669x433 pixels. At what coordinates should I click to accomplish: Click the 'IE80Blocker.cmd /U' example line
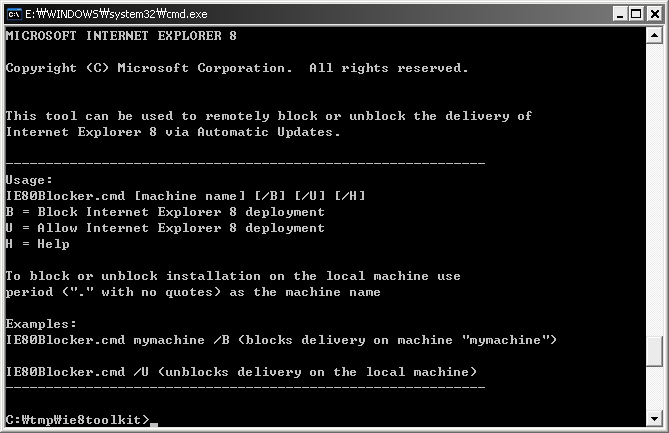pos(241,372)
